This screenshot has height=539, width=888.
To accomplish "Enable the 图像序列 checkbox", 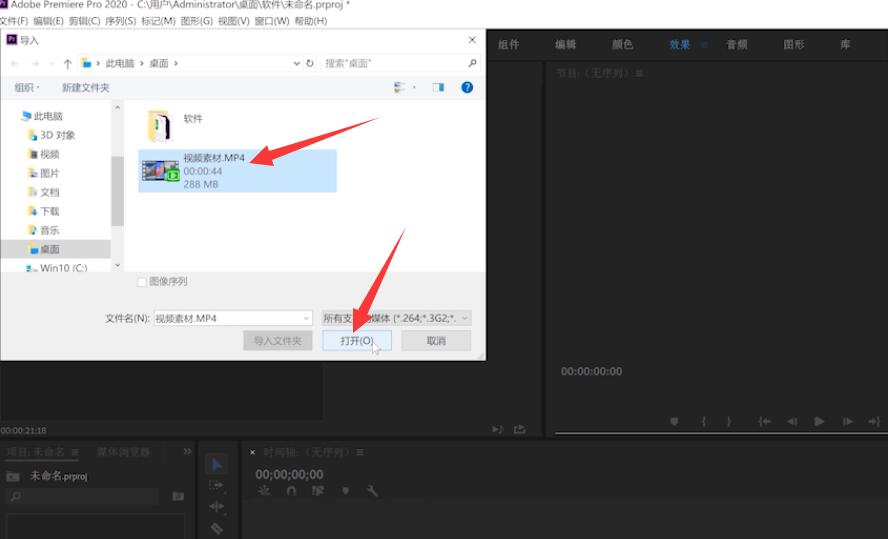I will click(x=142, y=281).
